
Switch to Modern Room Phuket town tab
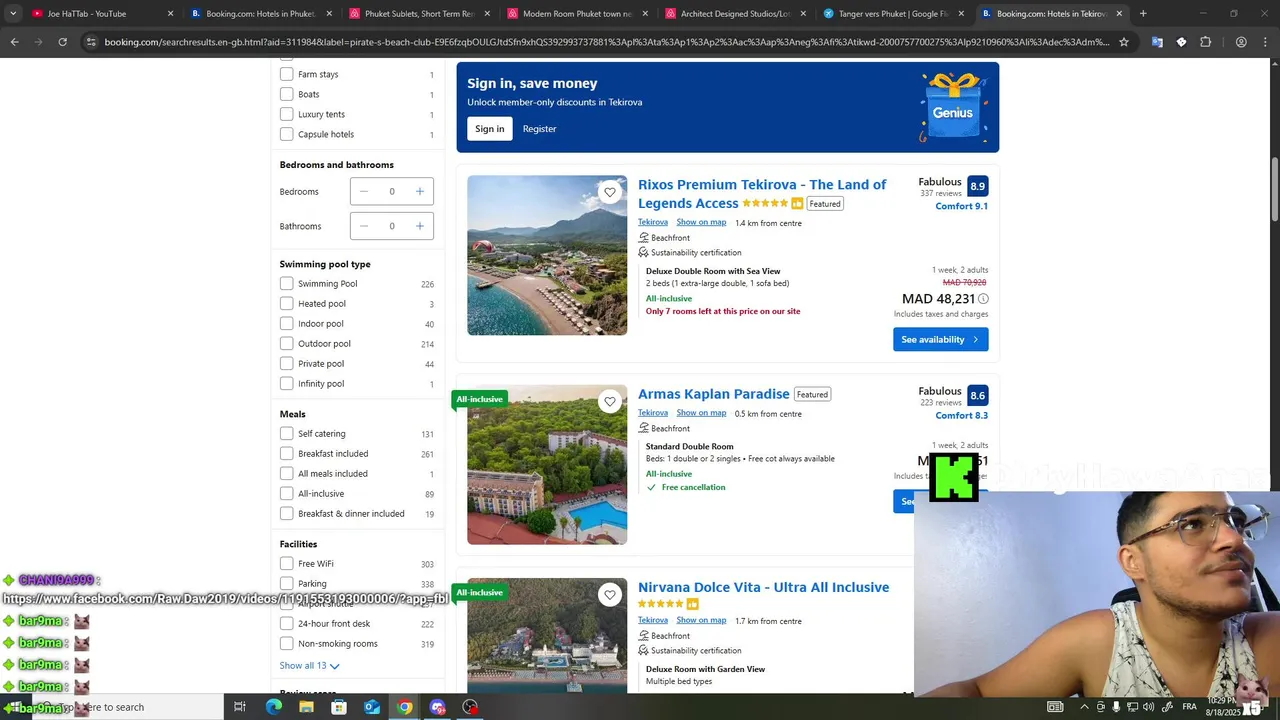click(x=577, y=14)
